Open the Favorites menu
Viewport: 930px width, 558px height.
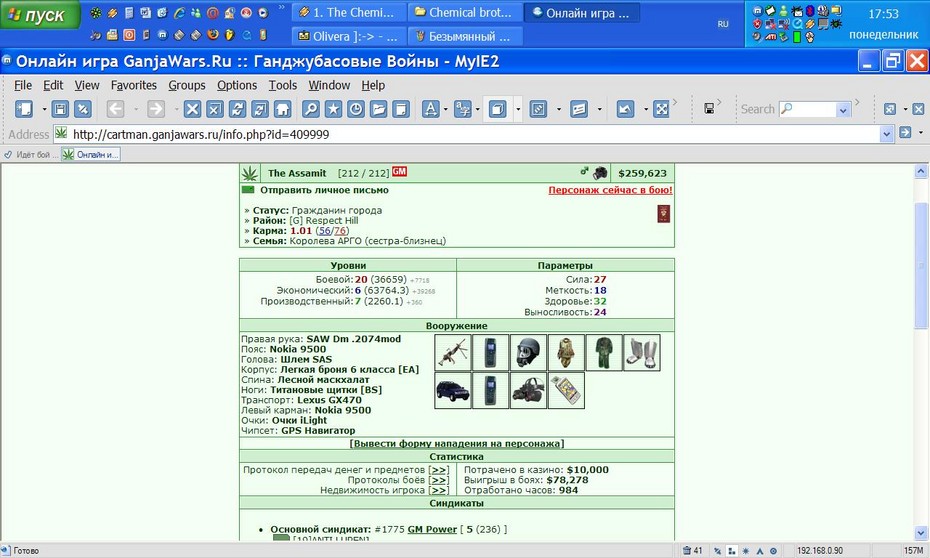pos(133,85)
